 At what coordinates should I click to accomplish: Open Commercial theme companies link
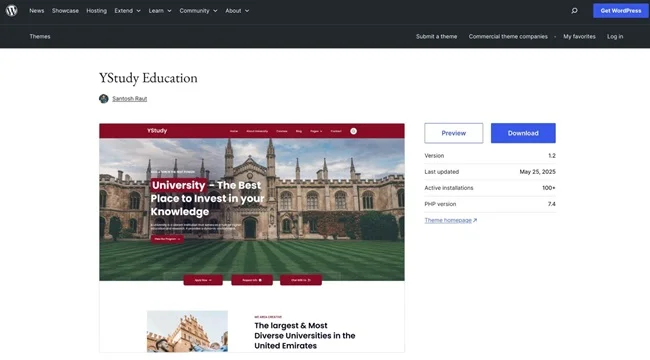point(508,36)
